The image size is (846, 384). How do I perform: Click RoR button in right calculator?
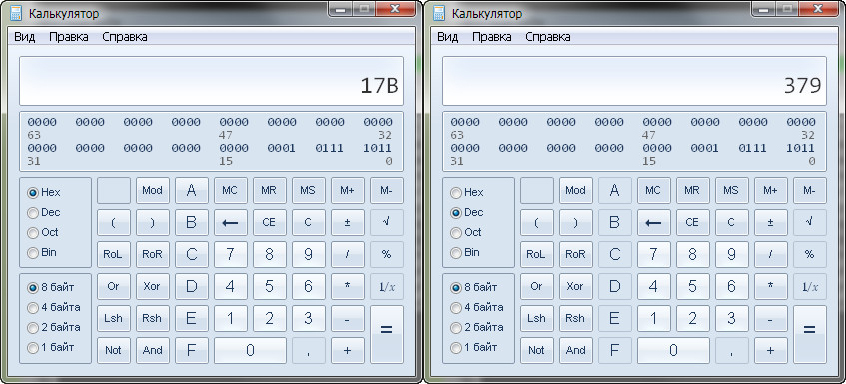pos(575,255)
